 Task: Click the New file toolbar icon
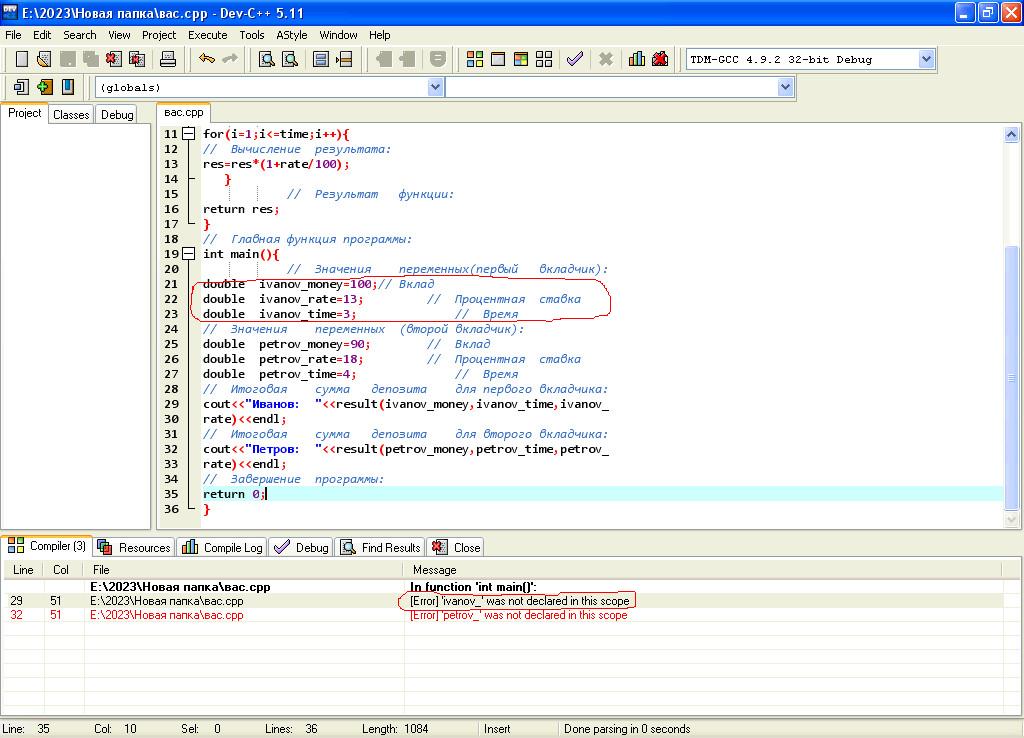tap(21, 60)
